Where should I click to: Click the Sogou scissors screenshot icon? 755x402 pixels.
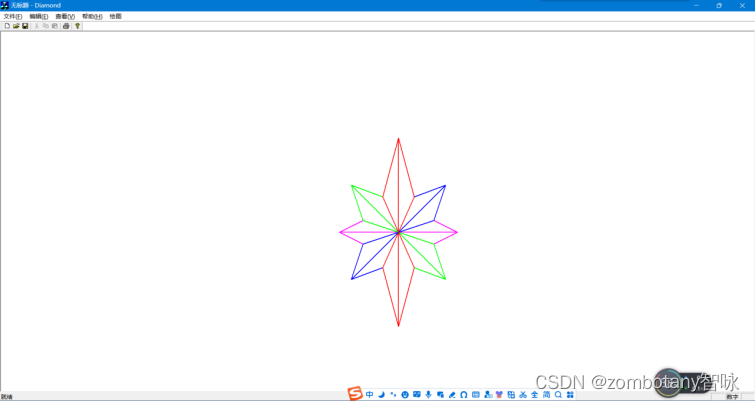(523, 395)
